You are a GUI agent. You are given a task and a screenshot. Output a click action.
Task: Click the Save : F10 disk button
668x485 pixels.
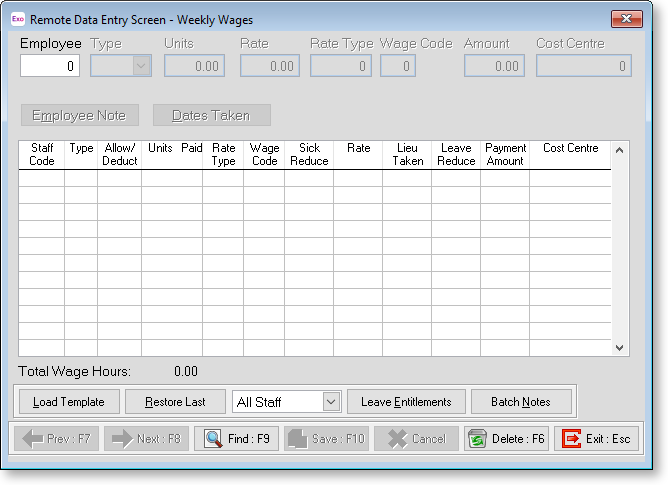(326, 439)
